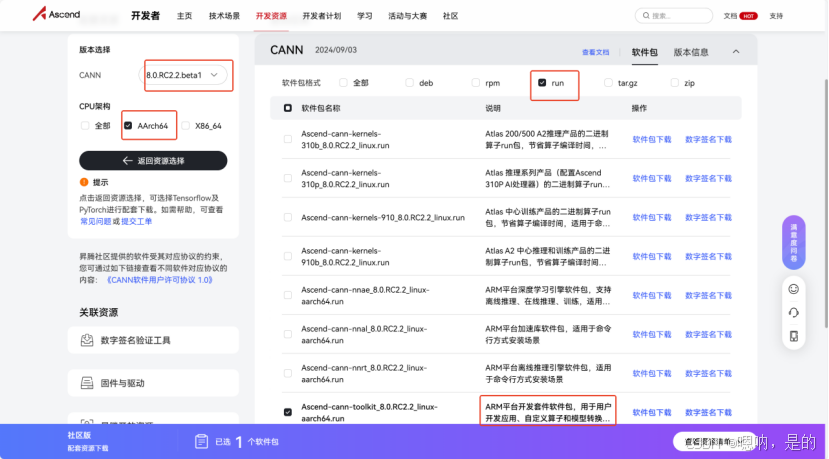The height and width of the screenshot is (459, 829).
Task: Click the headset customer service icon
Action: 793,312
